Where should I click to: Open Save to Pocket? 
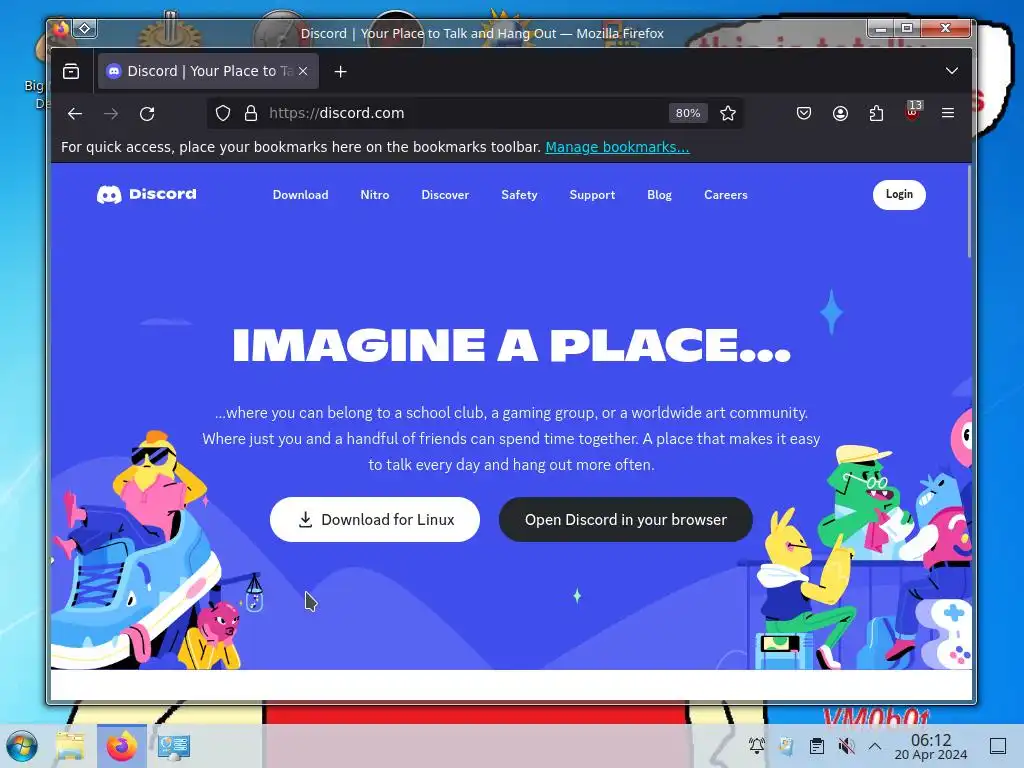pyautogui.click(x=804, y=114)
